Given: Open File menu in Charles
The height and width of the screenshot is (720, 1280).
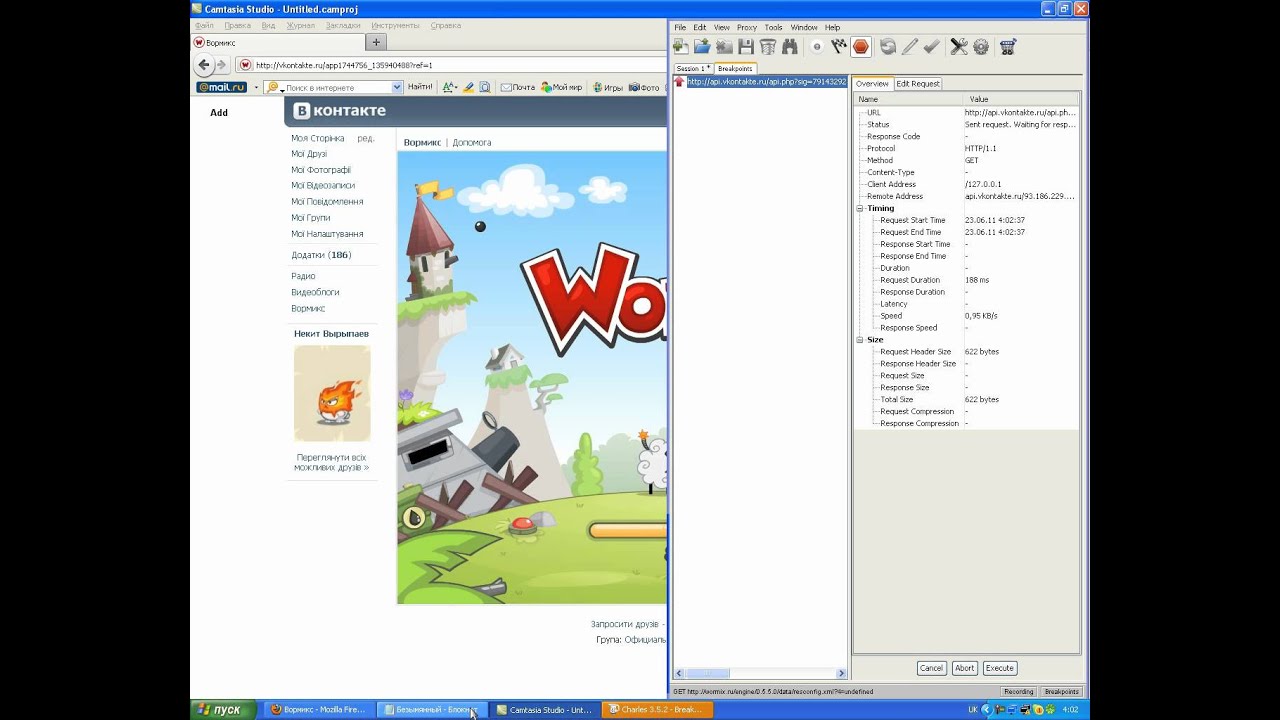Looking at the screenshot, I should 680,27.
